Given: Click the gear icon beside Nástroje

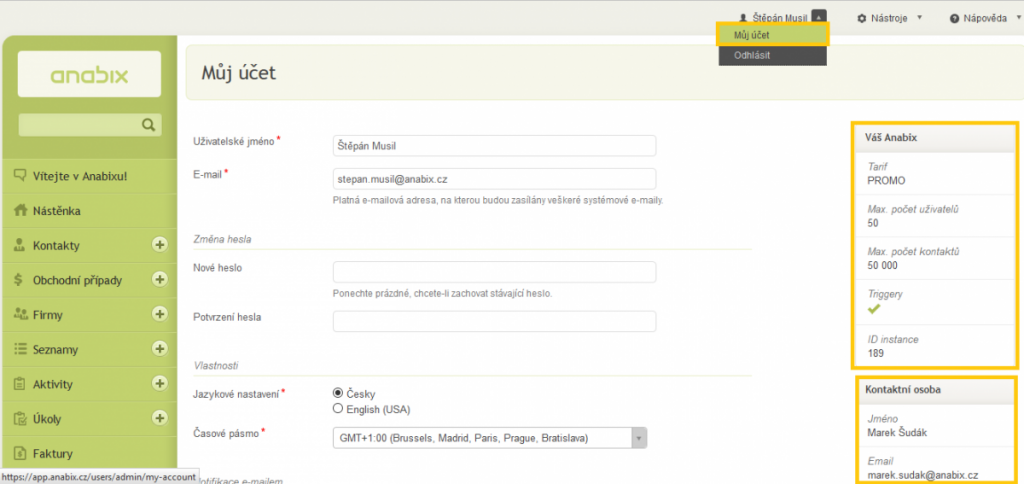Looking at the screenshot, I should tap(861, 18).
